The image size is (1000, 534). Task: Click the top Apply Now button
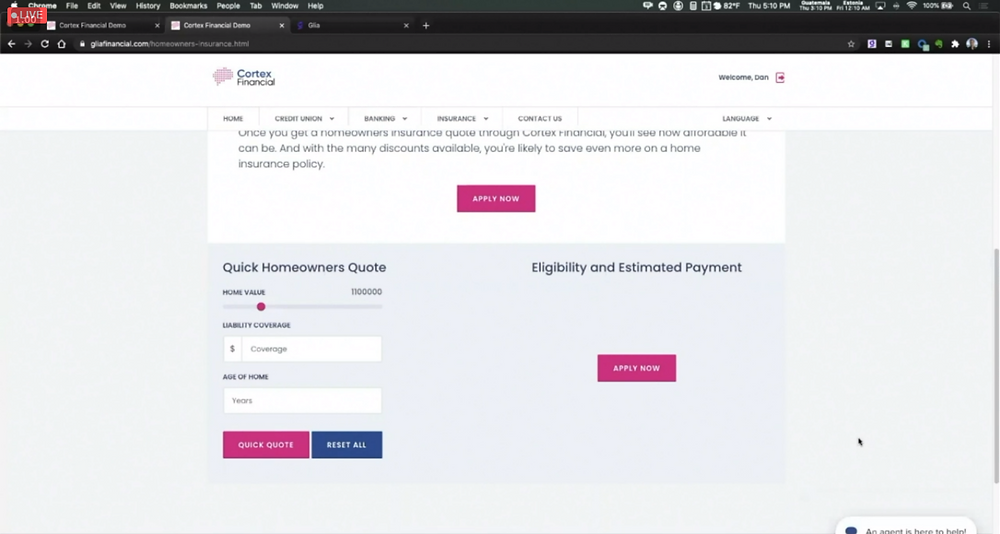click(496, 198)
